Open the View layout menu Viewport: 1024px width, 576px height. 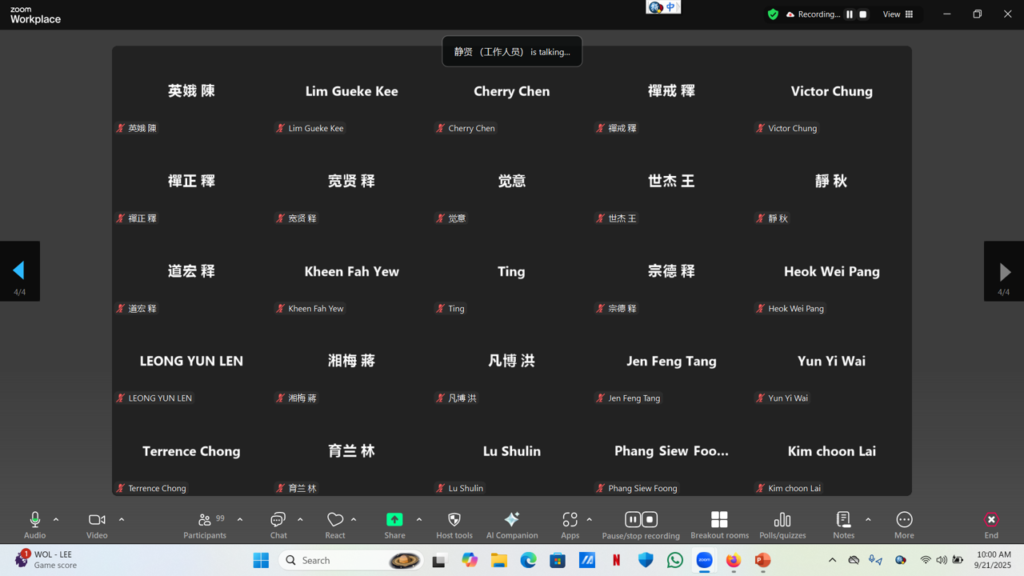point(897,14)
